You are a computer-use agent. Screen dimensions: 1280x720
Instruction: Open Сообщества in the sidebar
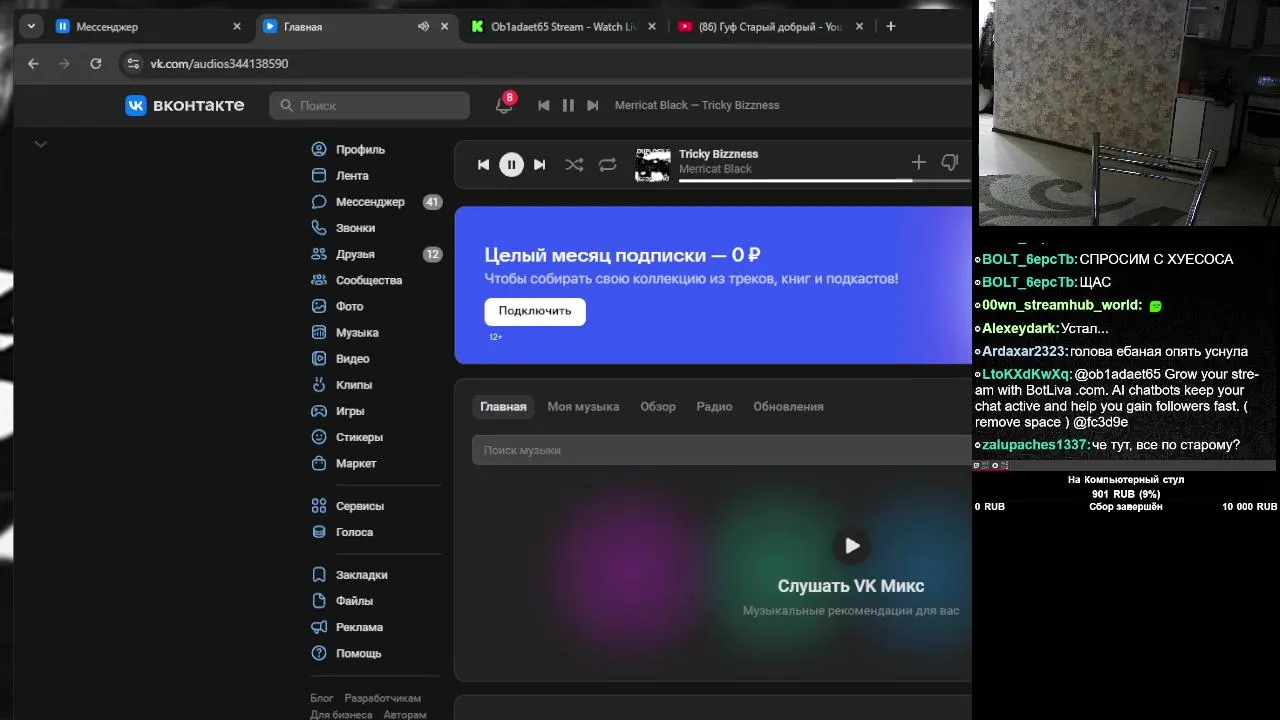coord(357,280)
